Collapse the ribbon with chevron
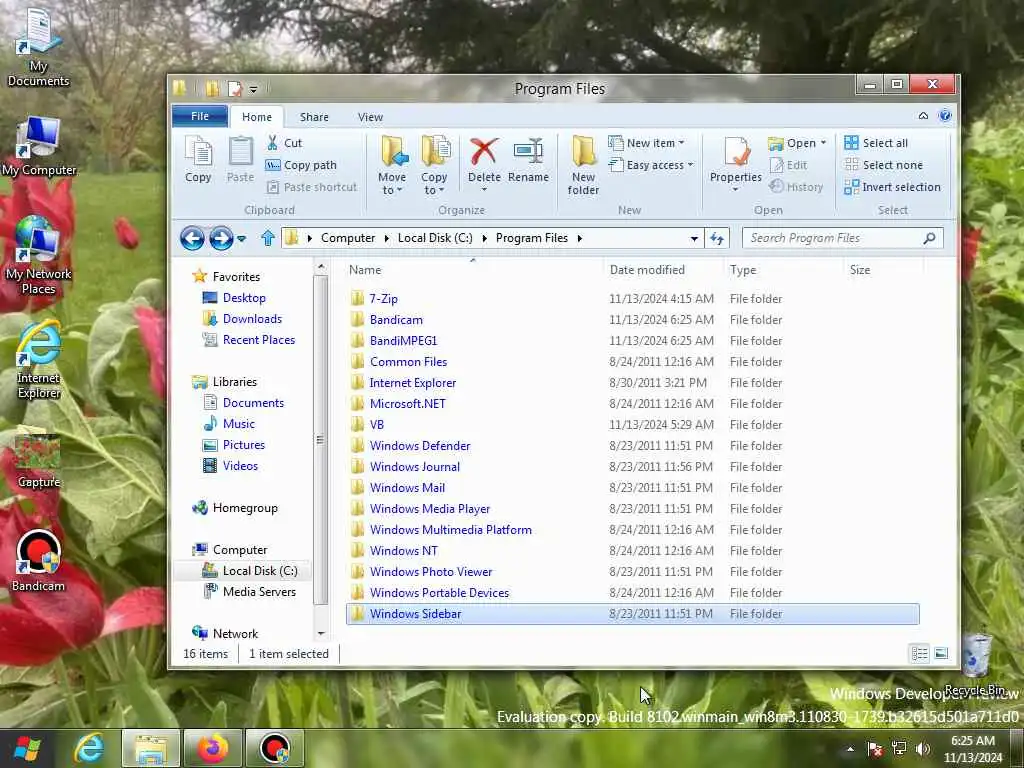The image size is (1024, 768). point(923,116)
